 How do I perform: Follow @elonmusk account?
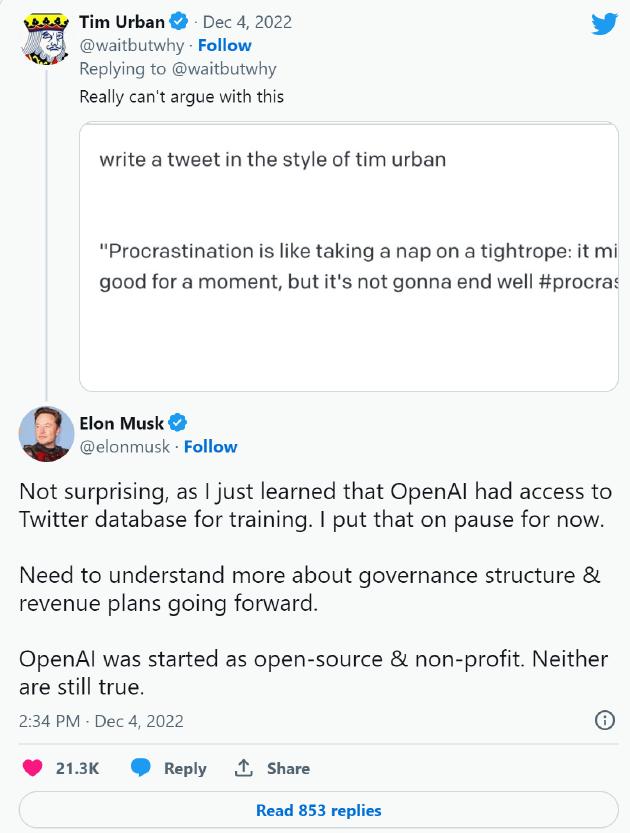click(210, 446)
